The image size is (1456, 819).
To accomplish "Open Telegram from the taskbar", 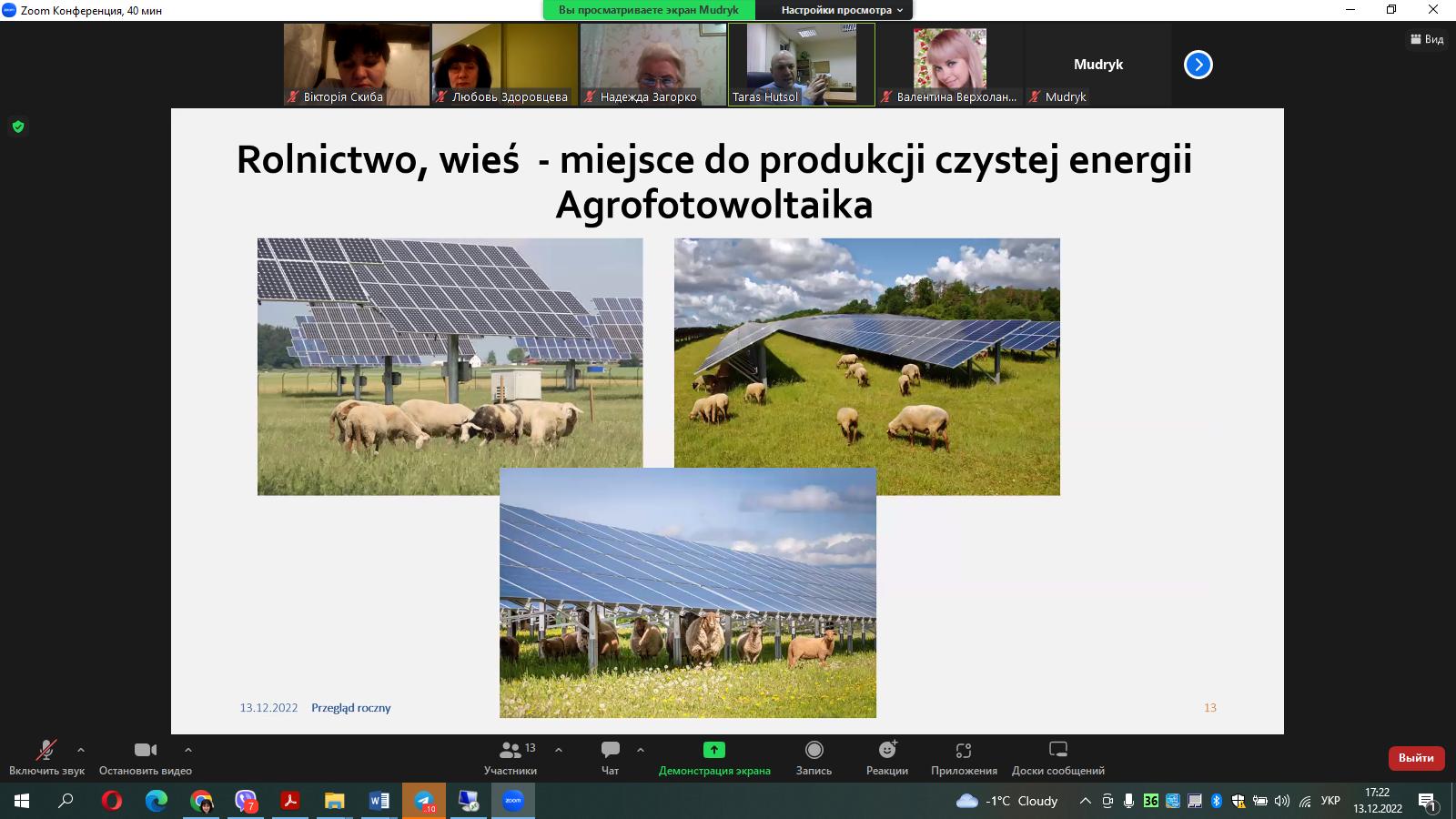I will click(424, 801).
